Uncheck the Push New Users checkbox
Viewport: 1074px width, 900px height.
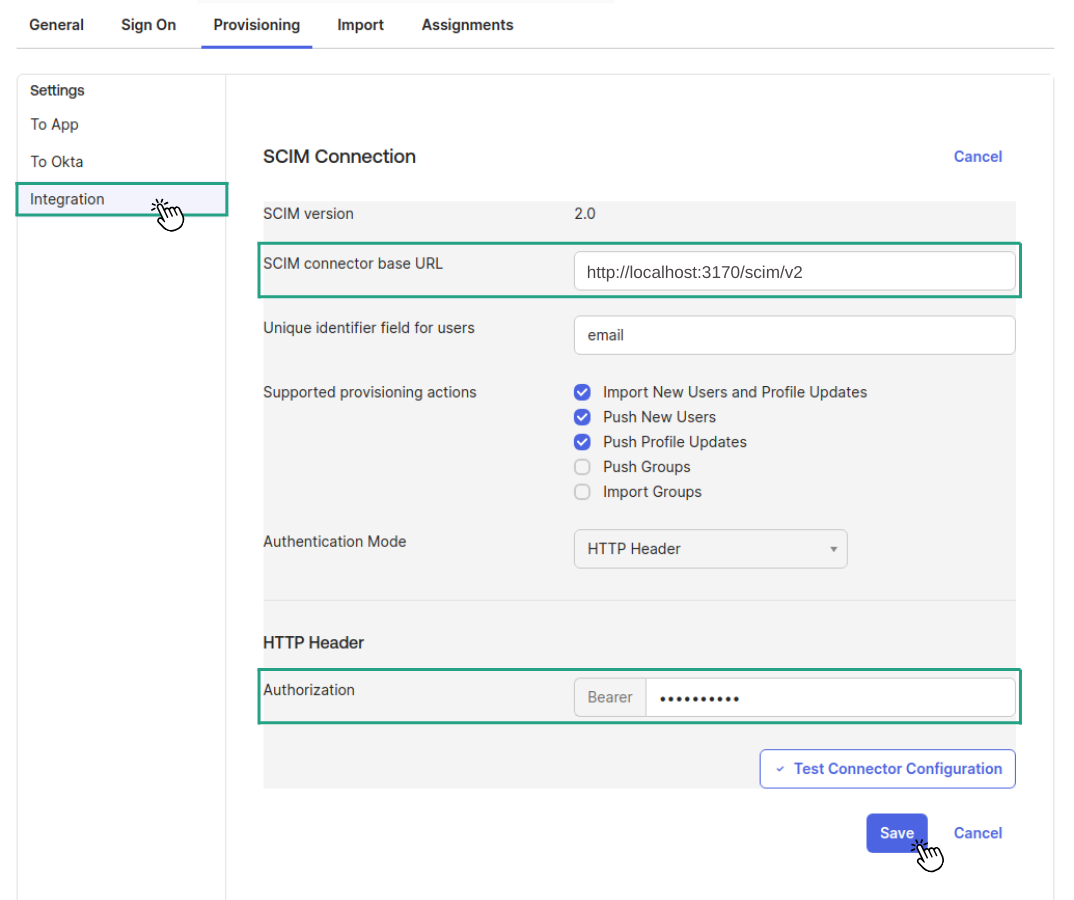(x=582, y=417)
